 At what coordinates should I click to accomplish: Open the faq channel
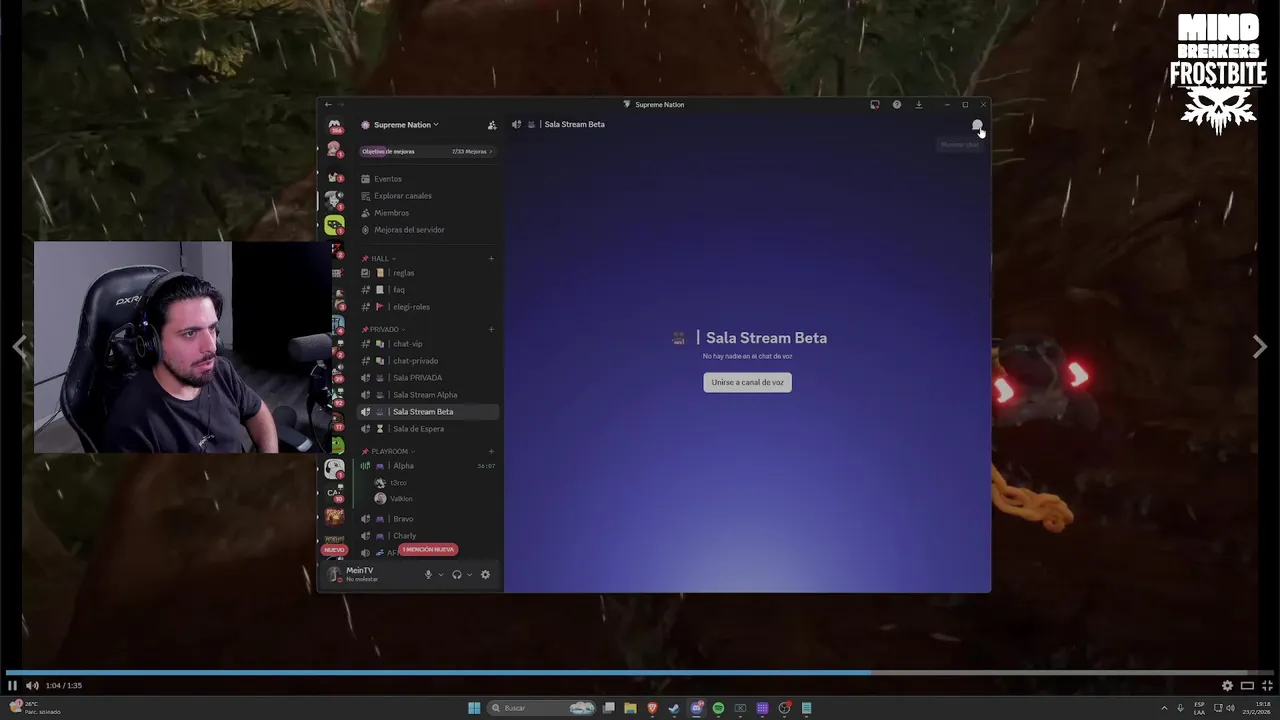[428, 290]
